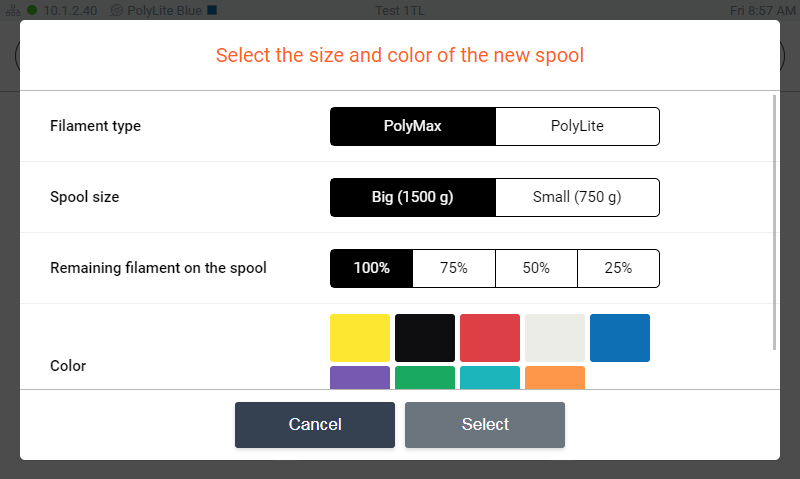Click the network icon in status bar
The image size is (800, 479).
[x=13, y=10]
